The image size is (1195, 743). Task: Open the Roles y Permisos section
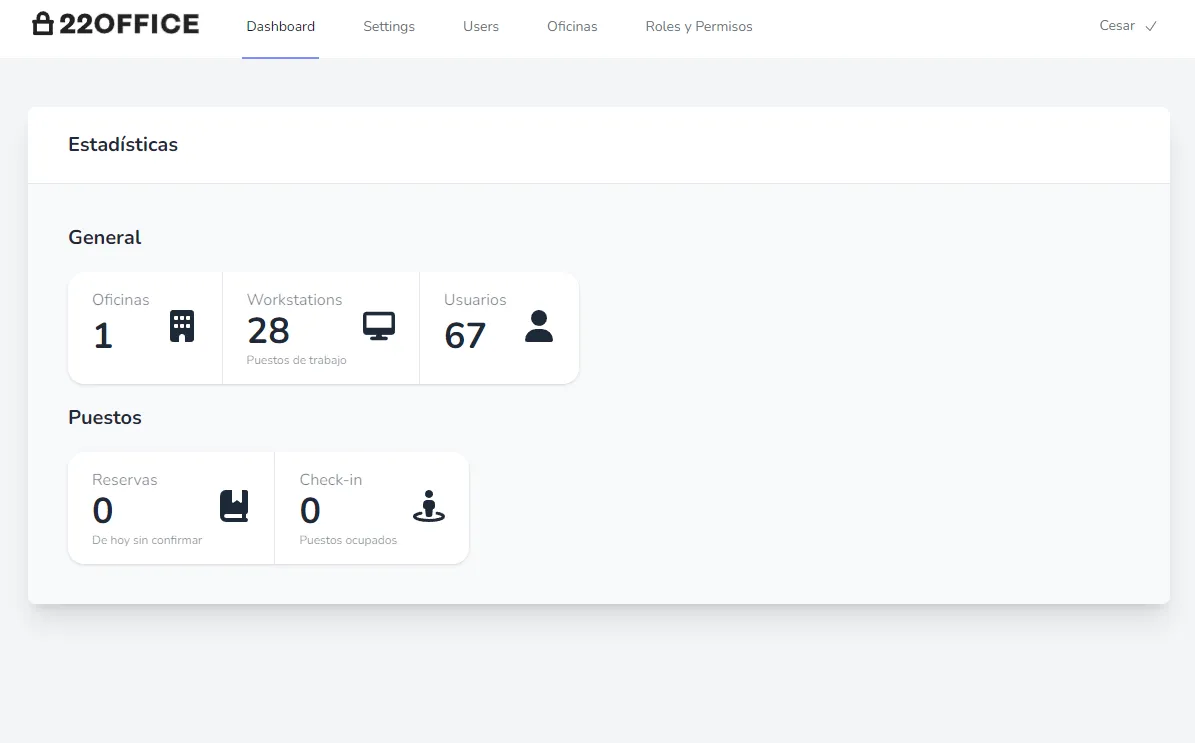(698, 27)
